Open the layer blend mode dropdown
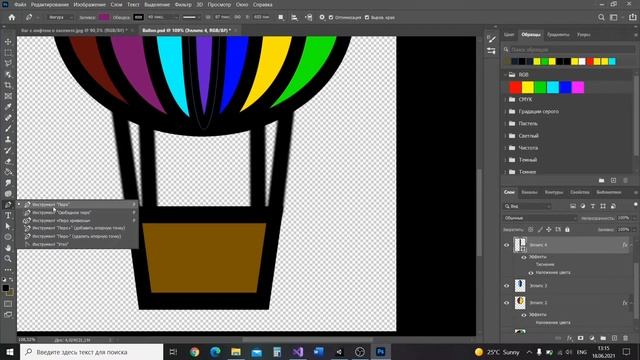The width and height of the screenshot is (640, 360). pos(540,218)
